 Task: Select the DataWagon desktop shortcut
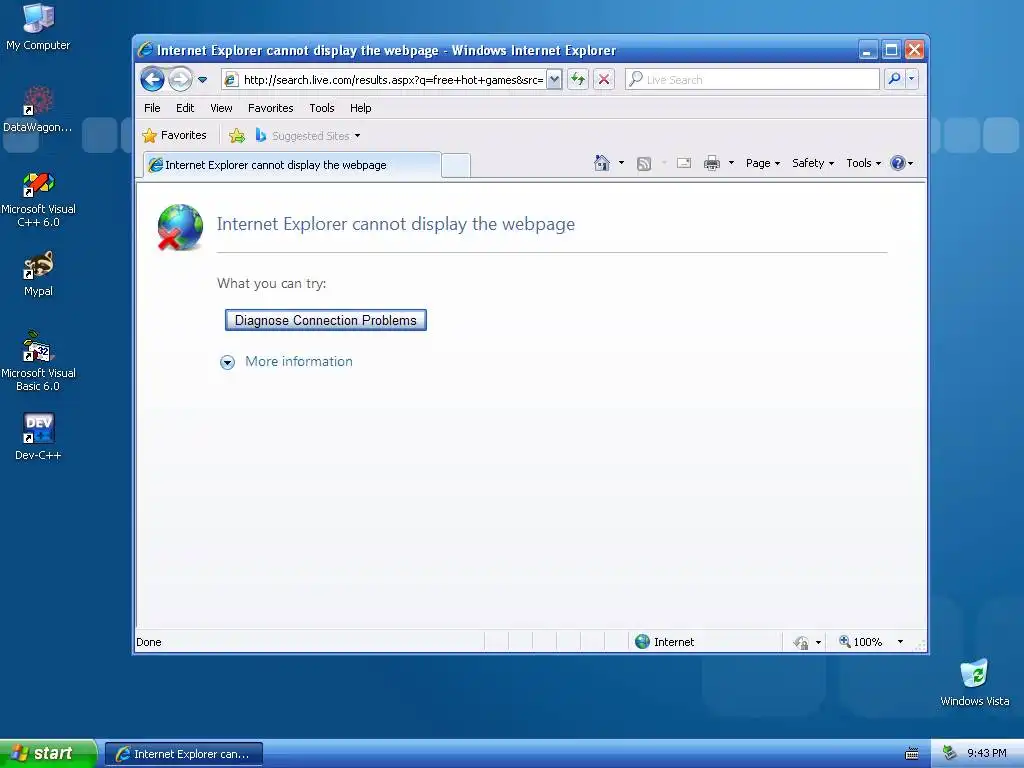38,109
